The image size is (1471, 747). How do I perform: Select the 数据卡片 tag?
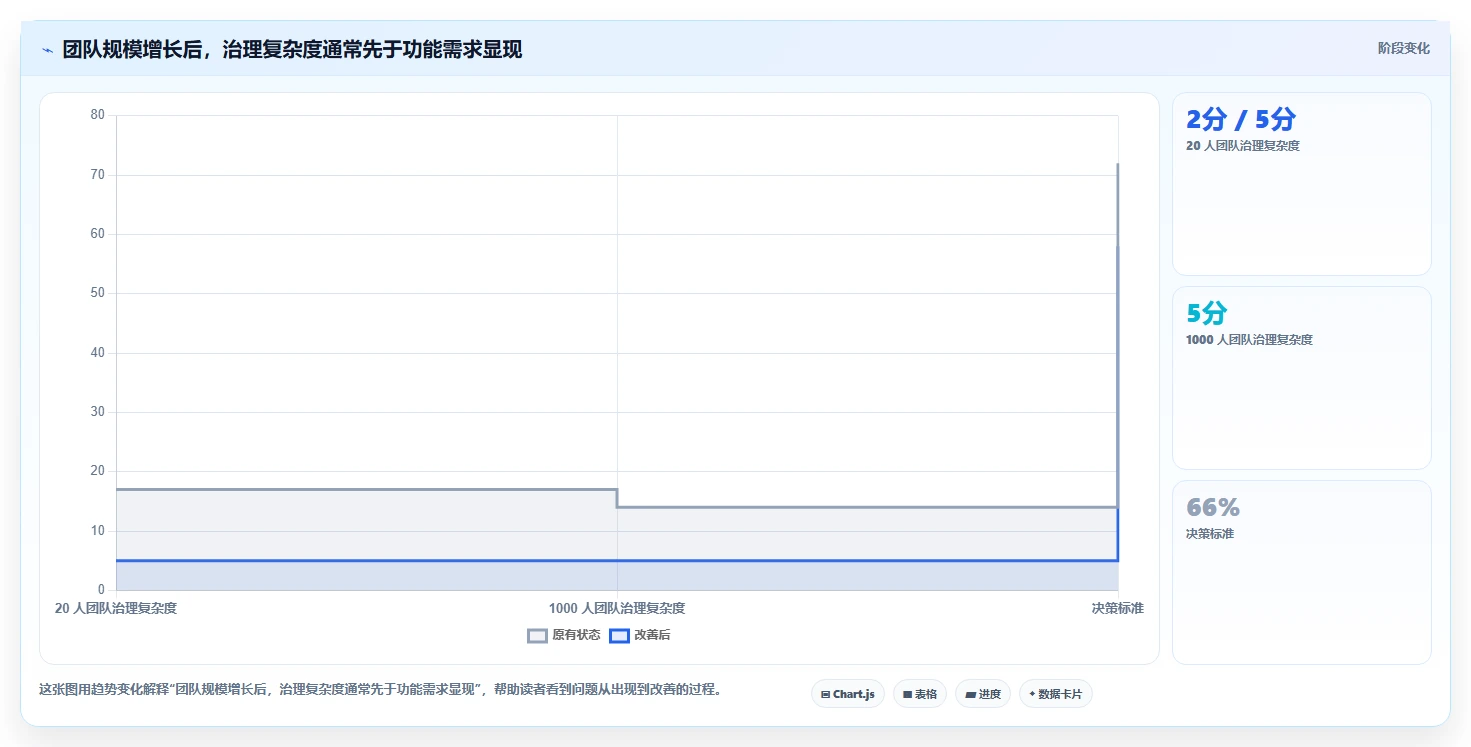(x=1055, y=694)
